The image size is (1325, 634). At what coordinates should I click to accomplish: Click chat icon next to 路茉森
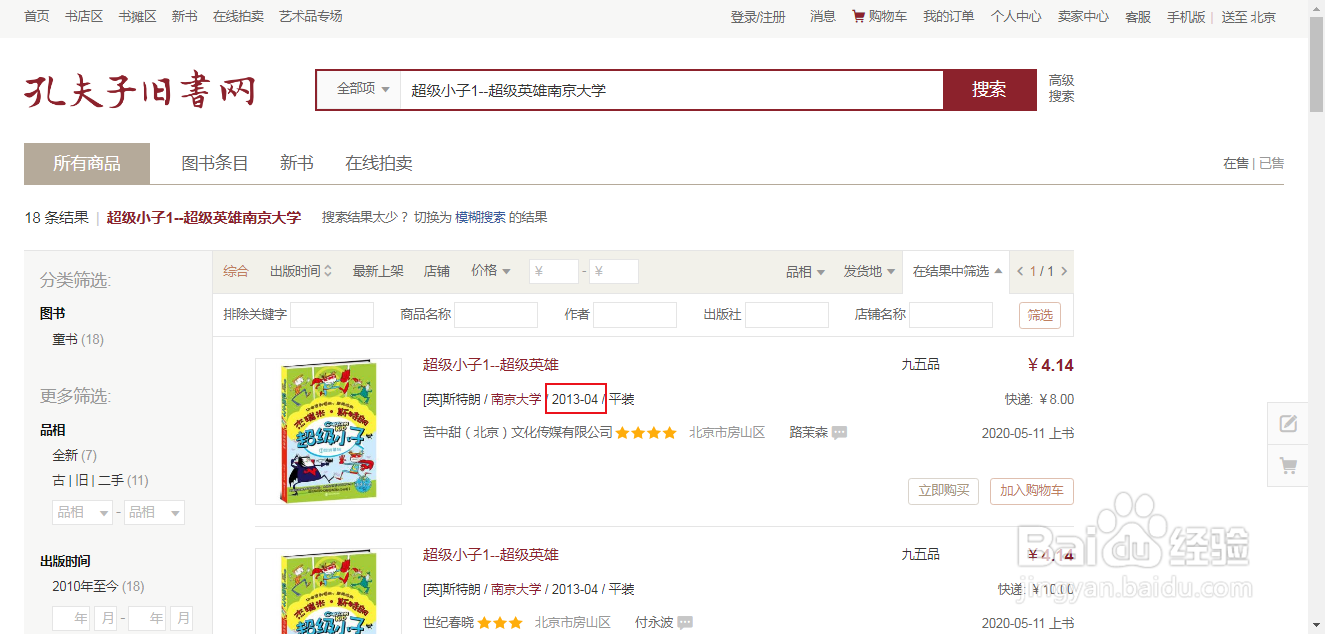(840, 433)
